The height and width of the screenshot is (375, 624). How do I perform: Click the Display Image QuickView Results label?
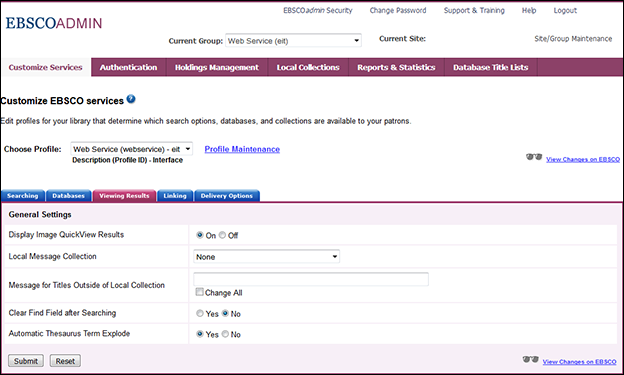[x=66, y=235]
